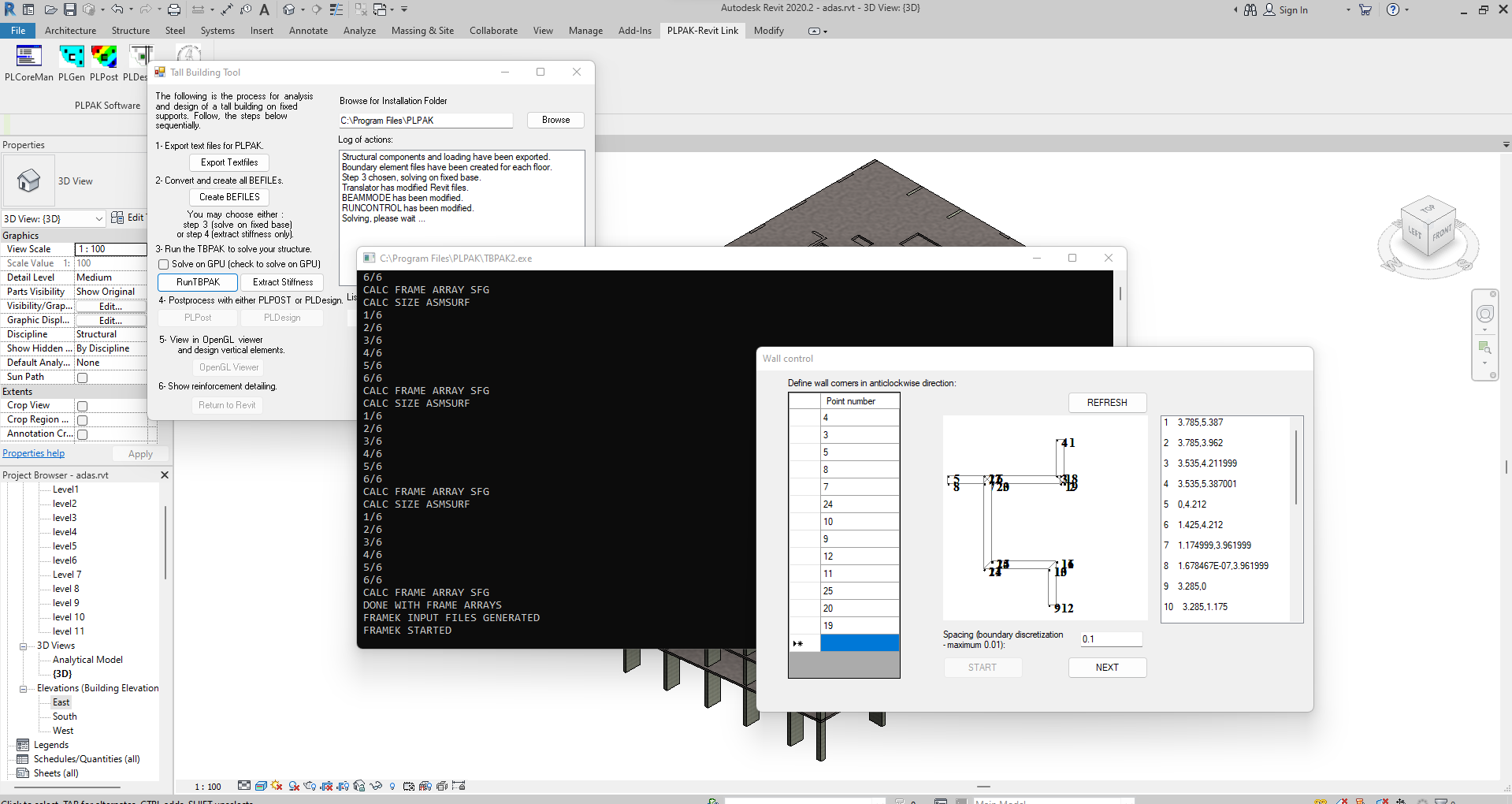The height and width of the screenshot is (804, 1512).
Task: Save the project from quick access toolbar
Action: click(x=70, y=9)
